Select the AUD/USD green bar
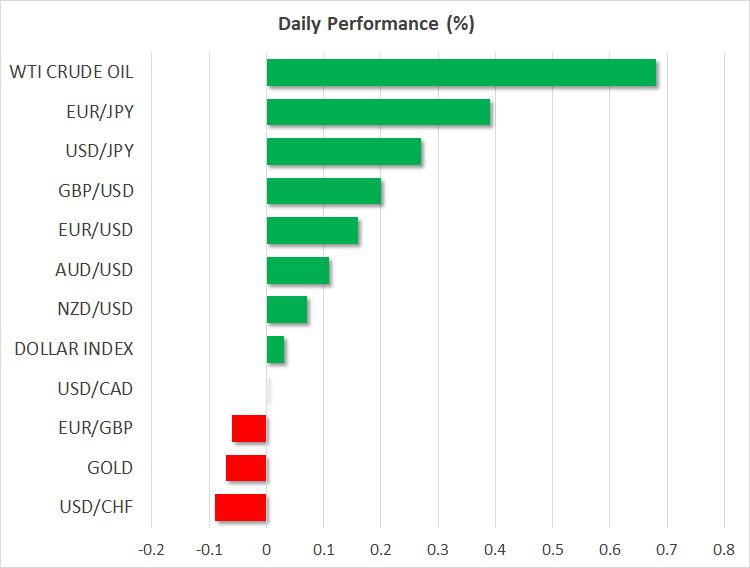Screen dimensions: 750x568 point(298,270)
